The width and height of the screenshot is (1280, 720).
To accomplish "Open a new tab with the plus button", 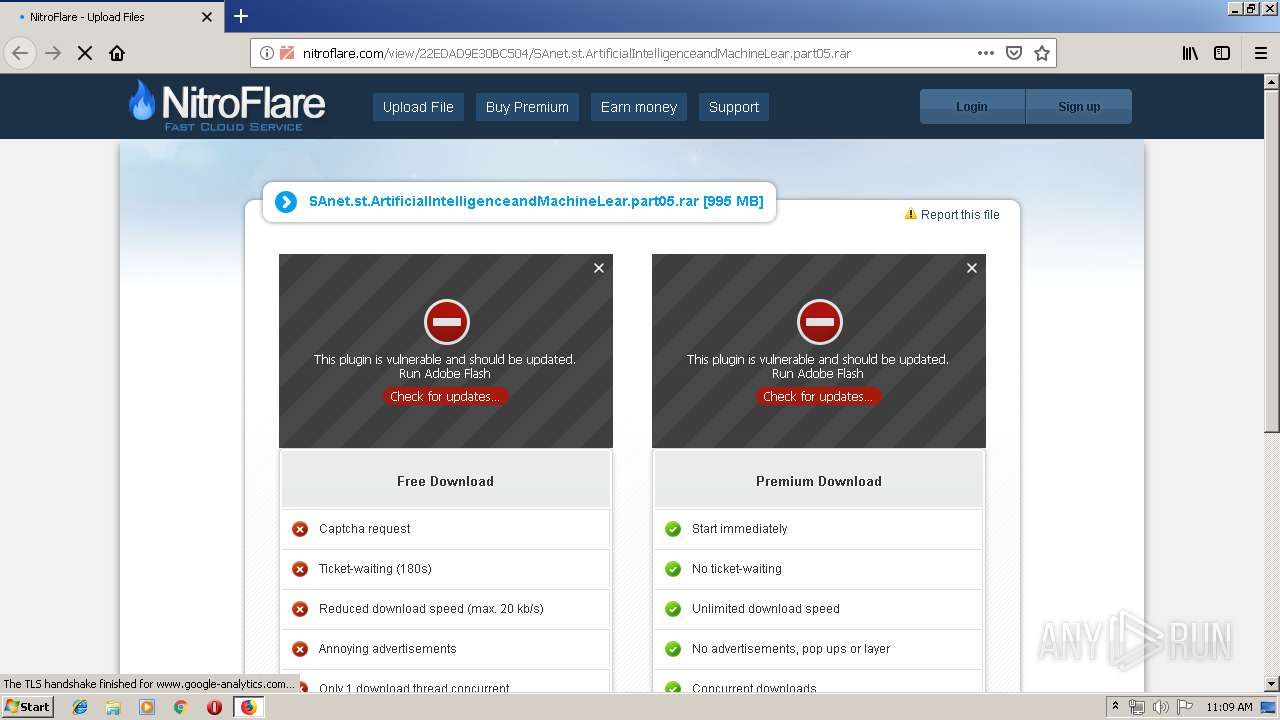I will coord(241,16).
